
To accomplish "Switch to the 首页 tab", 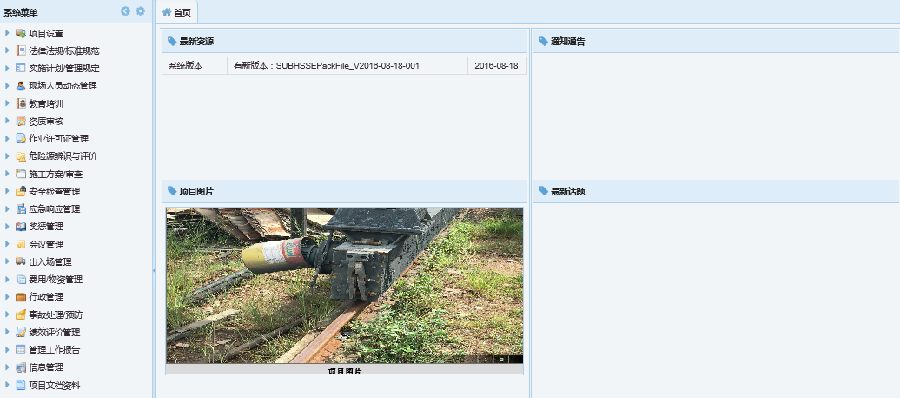I will tap(177, 12).
